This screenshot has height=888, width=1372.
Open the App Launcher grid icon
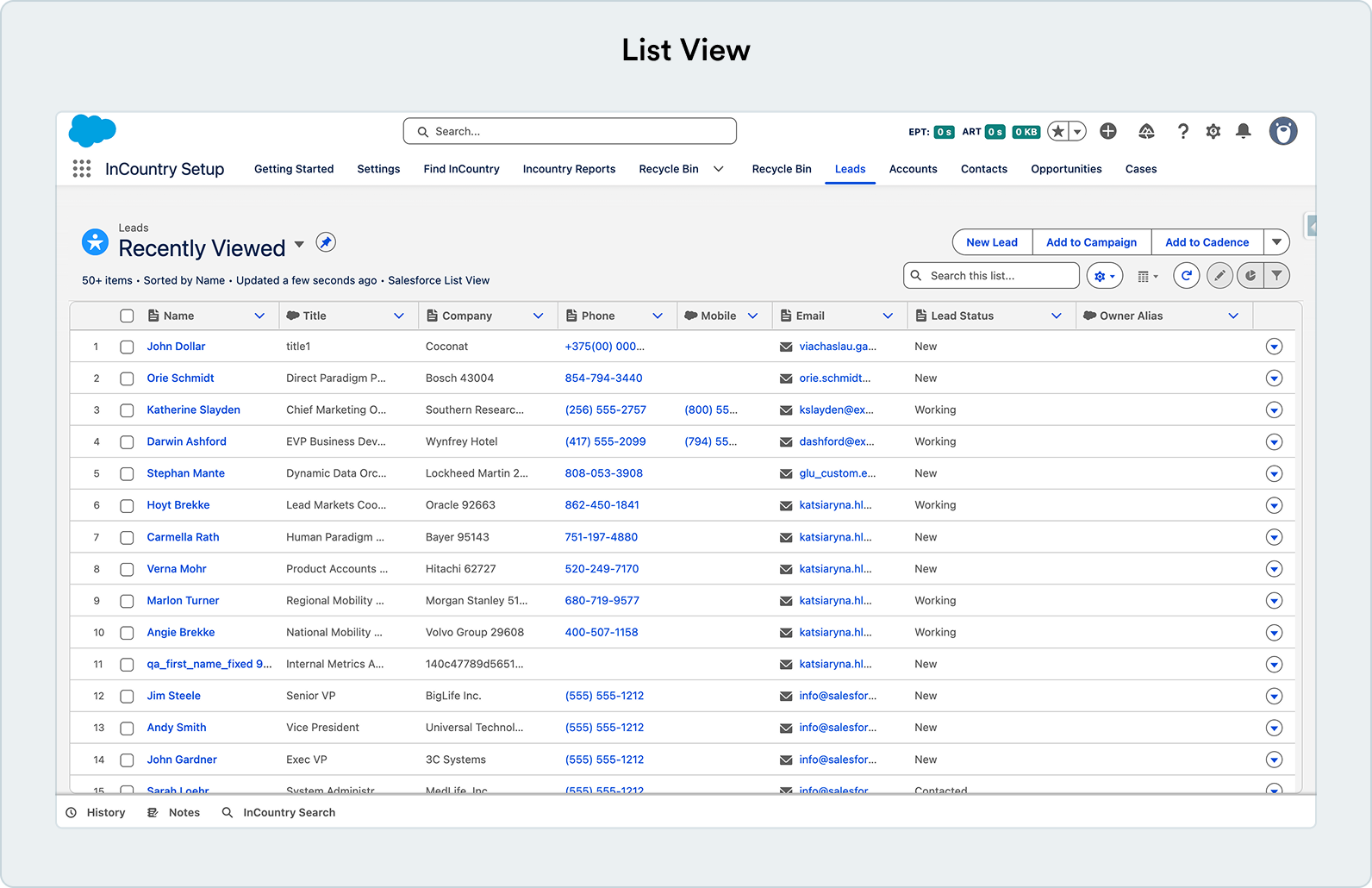(x=82, y=169)
